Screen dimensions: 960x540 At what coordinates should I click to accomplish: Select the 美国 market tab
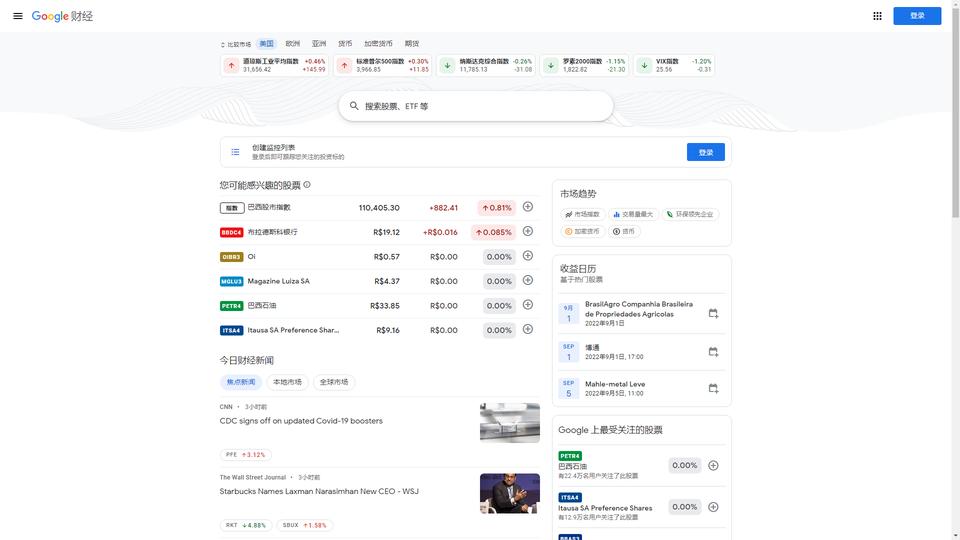point(266,43)
